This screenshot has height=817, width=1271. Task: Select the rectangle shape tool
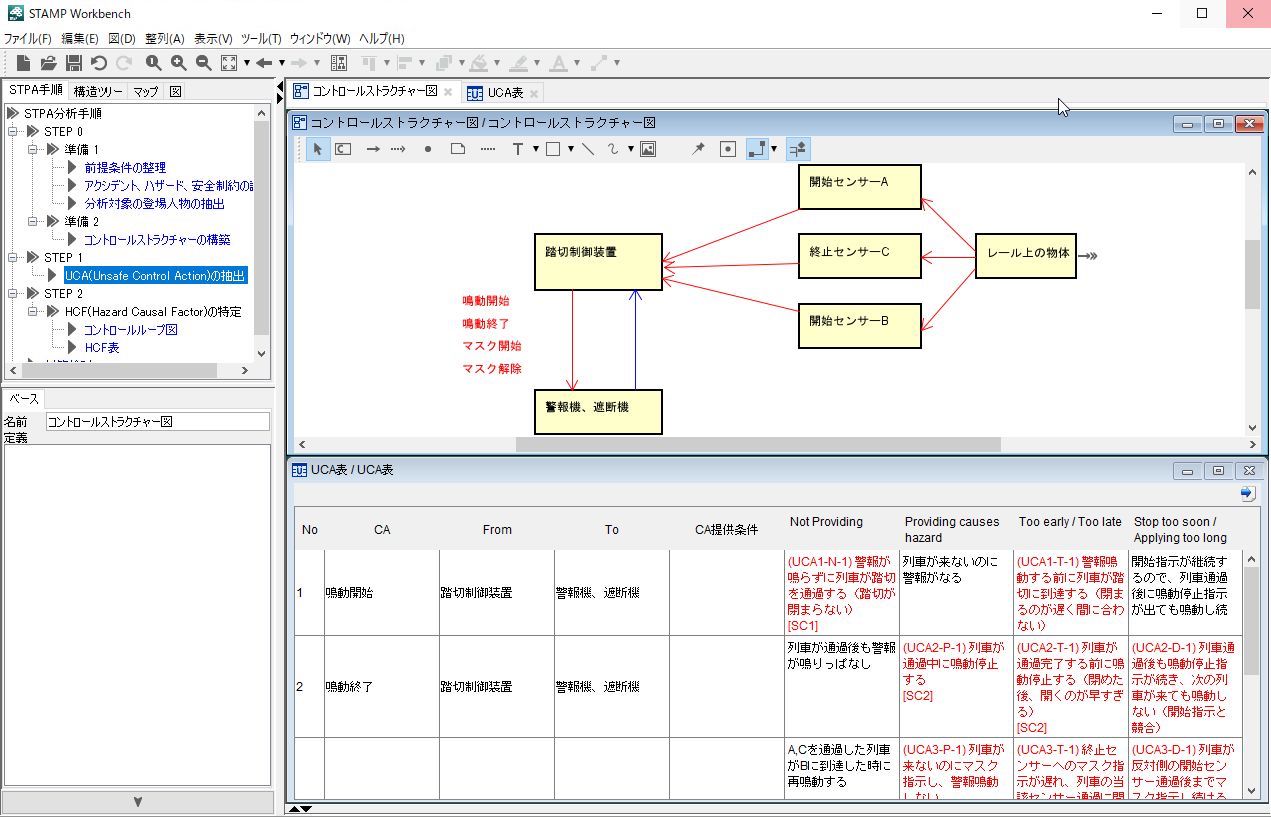(553, 149)
